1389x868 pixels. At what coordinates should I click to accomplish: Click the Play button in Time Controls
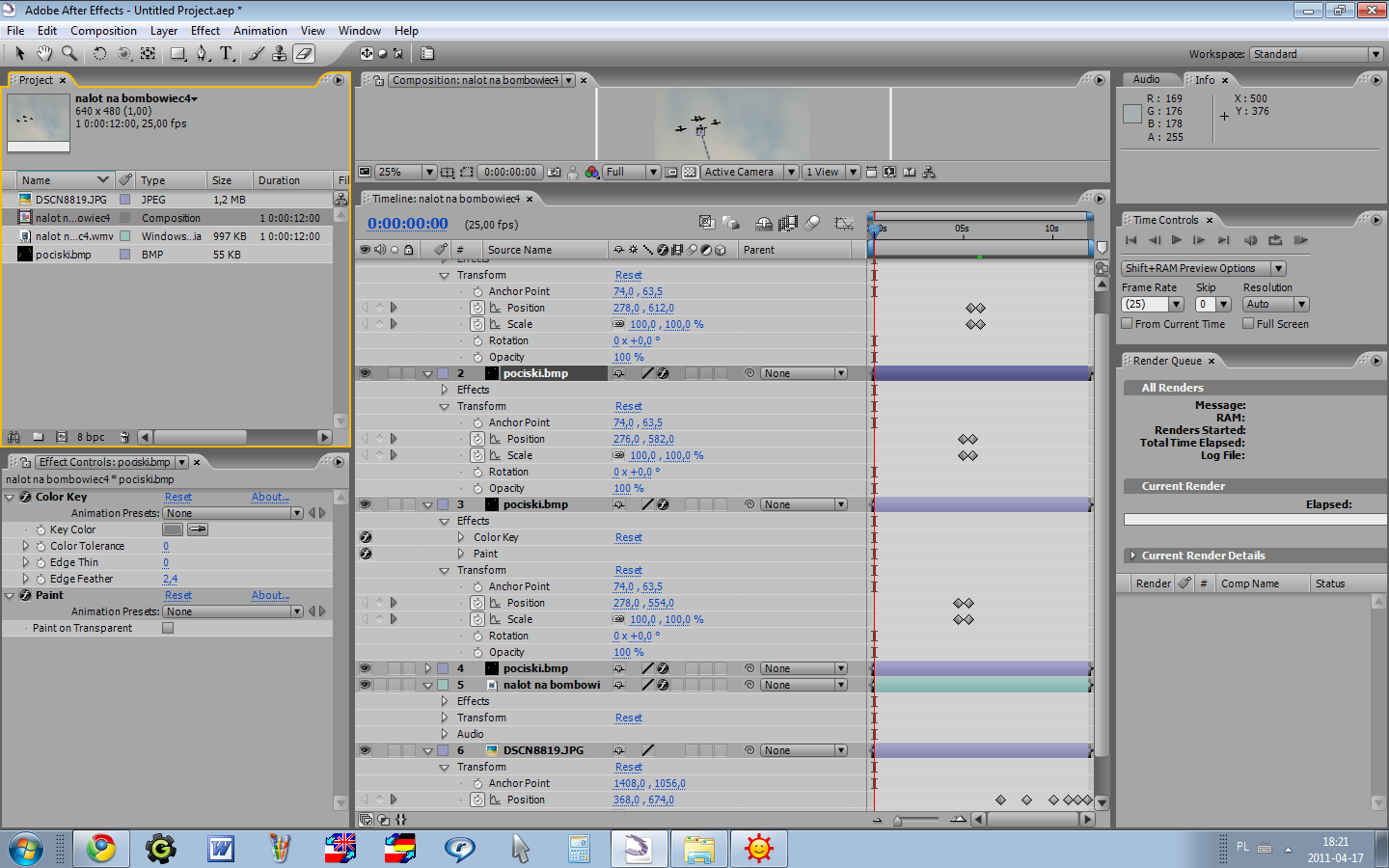pyautogui.click(x=1176, y=240)
